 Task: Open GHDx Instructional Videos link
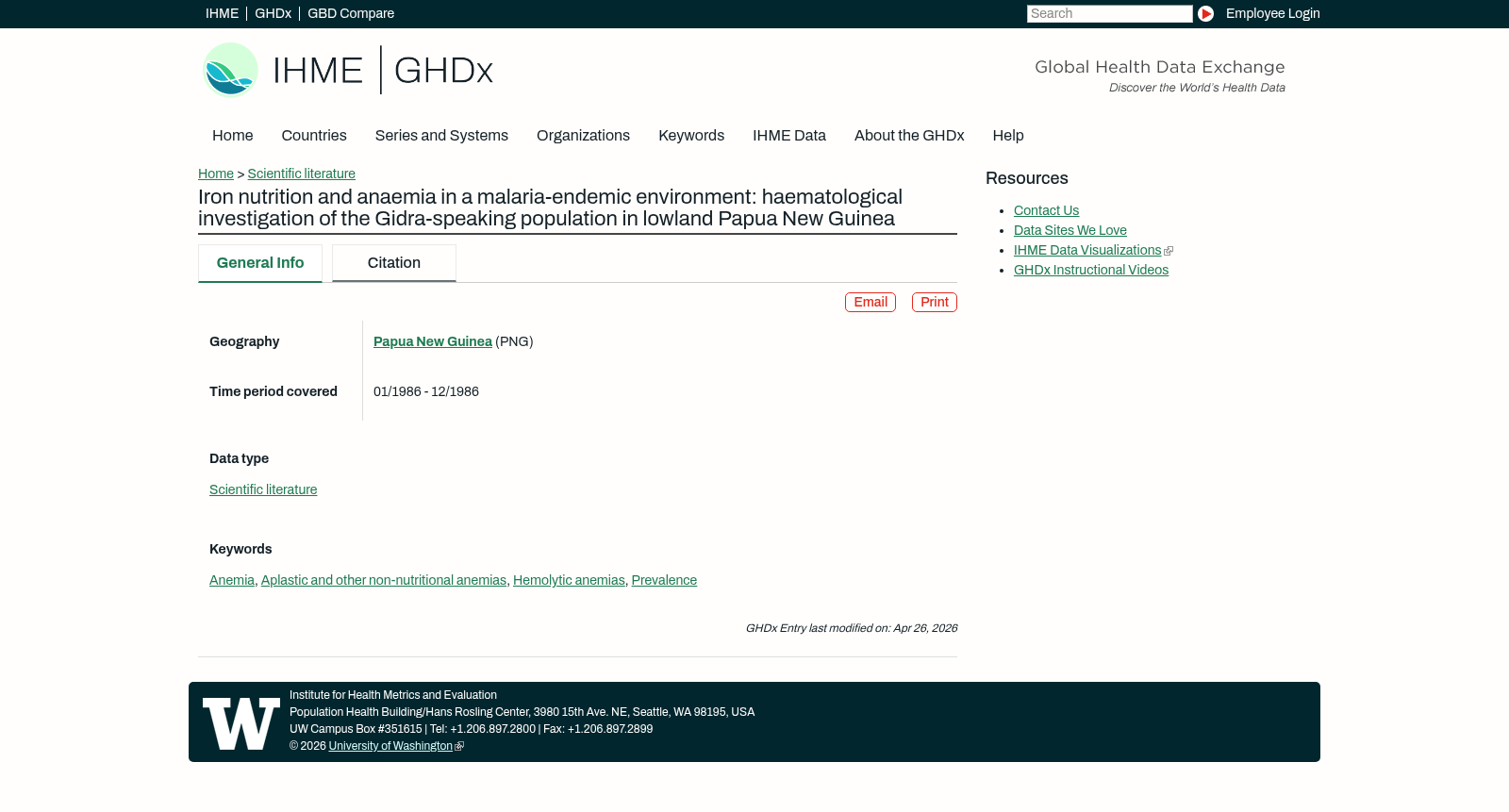(1091, 270)
